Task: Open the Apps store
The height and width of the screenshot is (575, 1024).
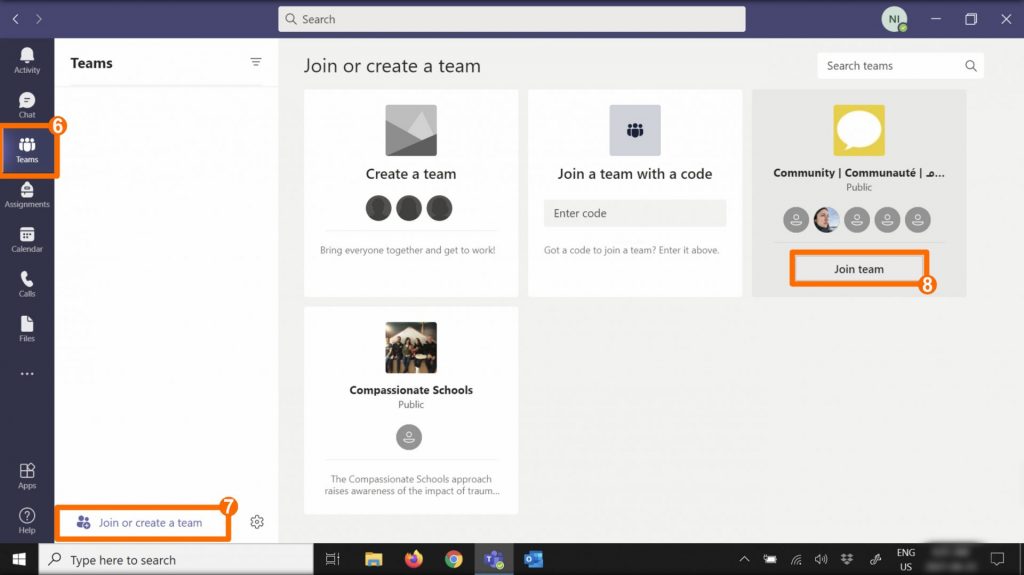Action: point(27,476)
